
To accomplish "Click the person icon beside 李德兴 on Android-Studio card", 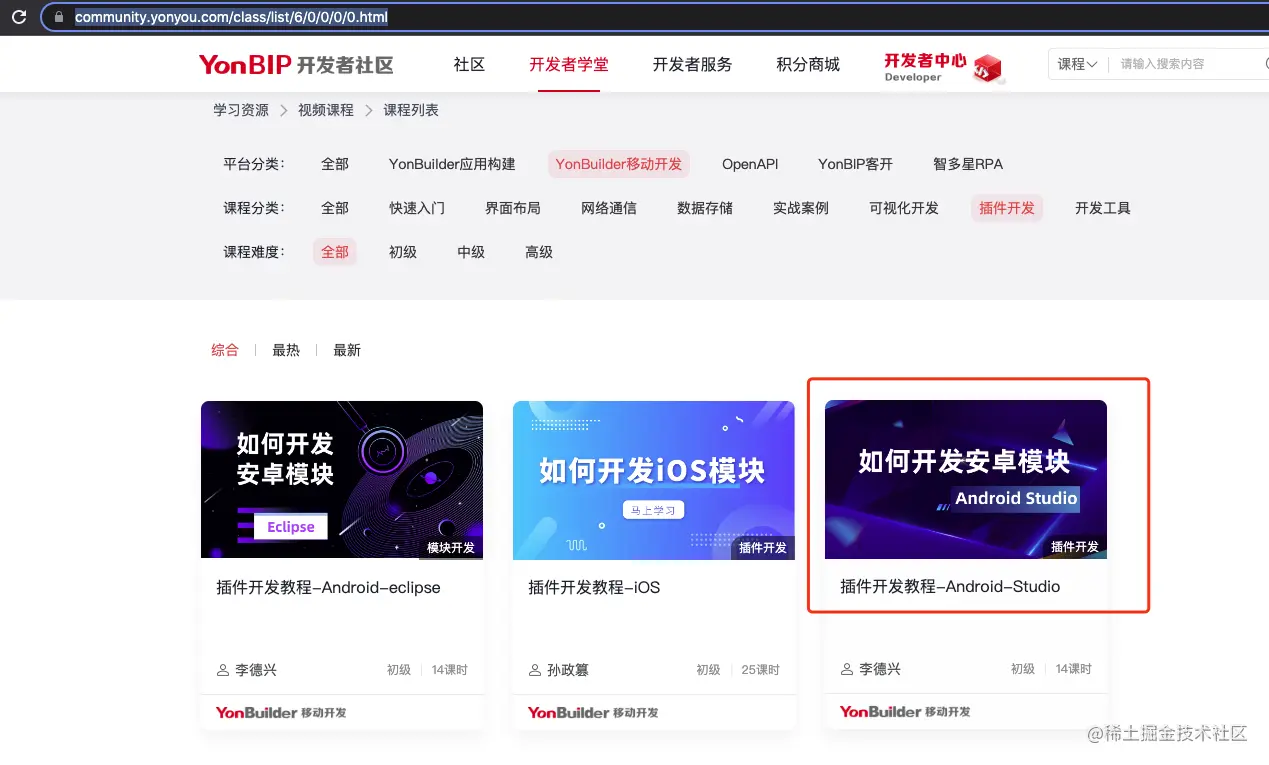I will [x=847, y=669].
